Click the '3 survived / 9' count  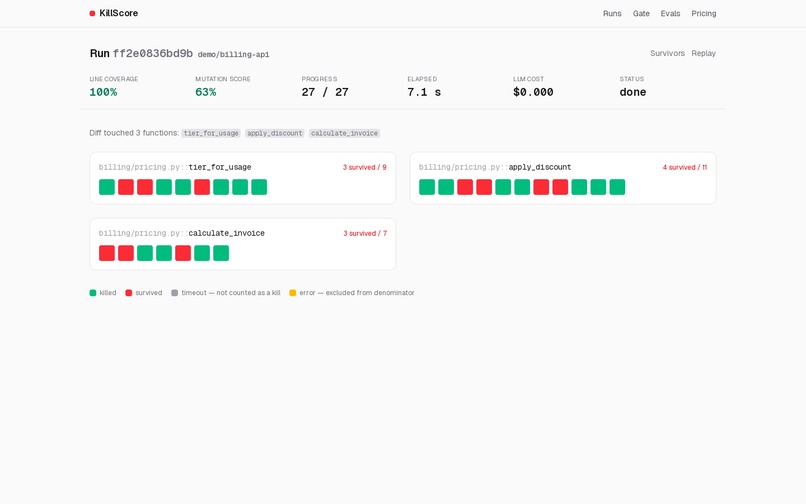pos(364,167)
